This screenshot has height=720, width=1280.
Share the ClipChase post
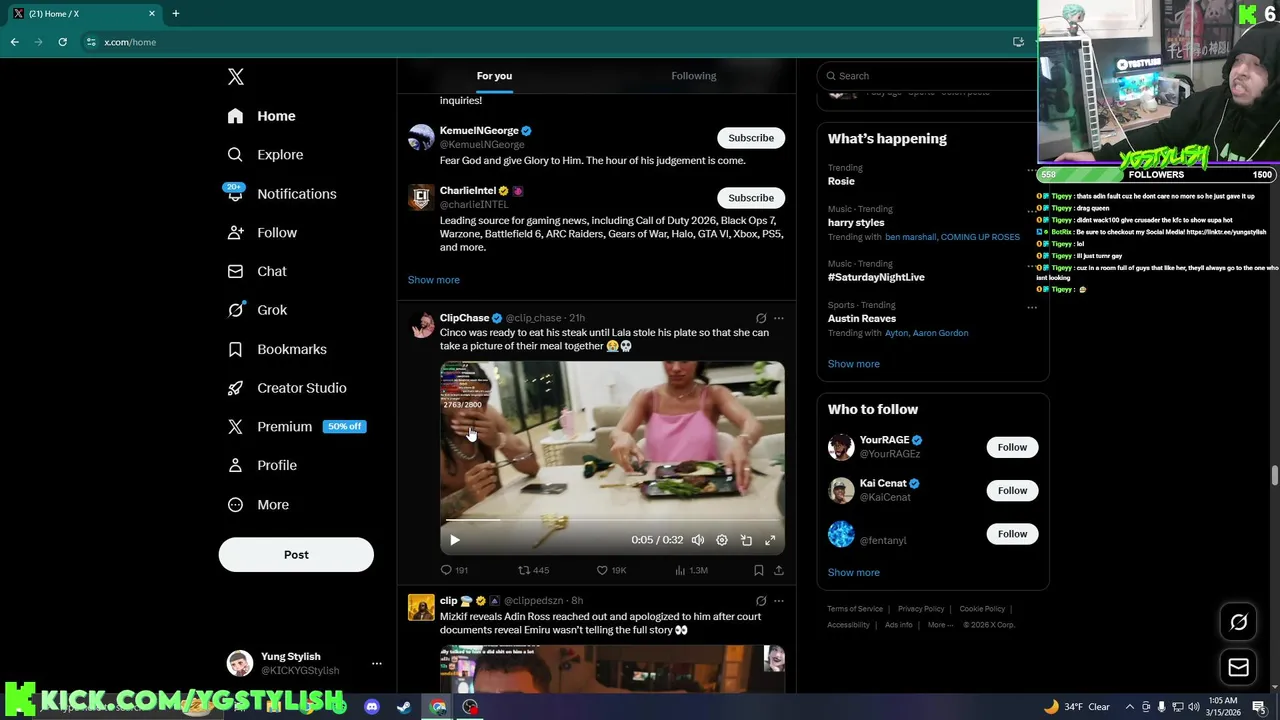(779, 570)
